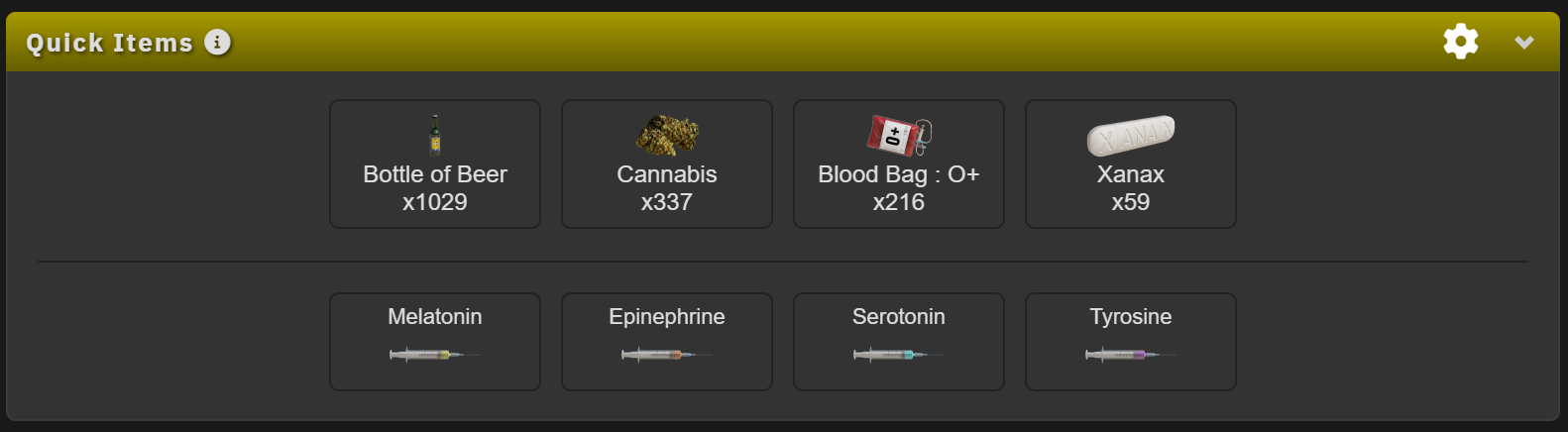Select the Tyrosine label
This screenshot has height=432, width=1568.
1131,317
